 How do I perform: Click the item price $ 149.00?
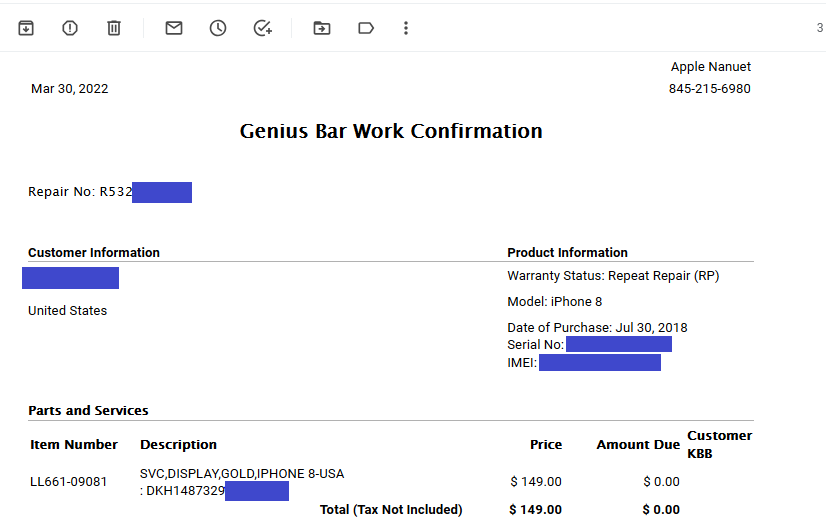tap(536, 481)
